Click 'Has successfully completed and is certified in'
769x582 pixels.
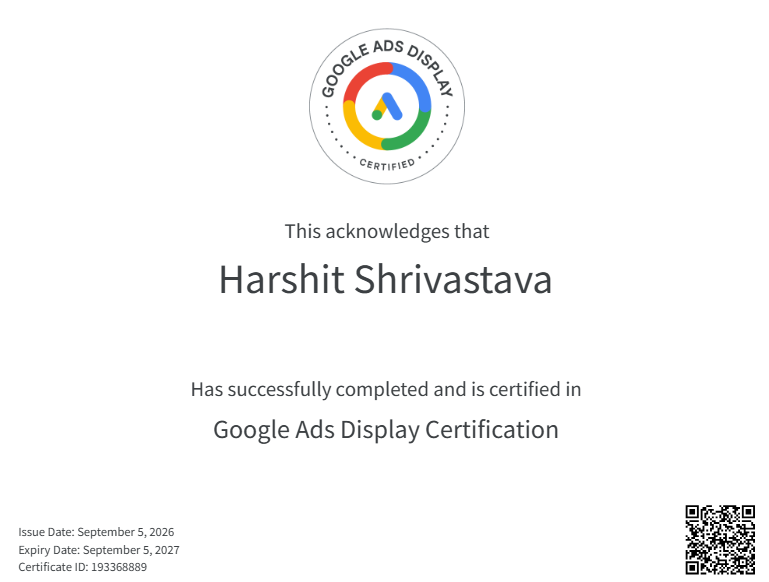(386, 389)
